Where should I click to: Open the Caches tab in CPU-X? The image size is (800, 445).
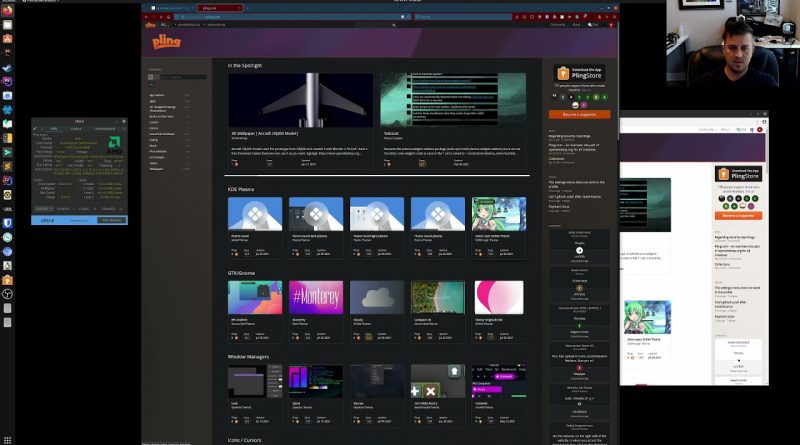coord(76,129)
